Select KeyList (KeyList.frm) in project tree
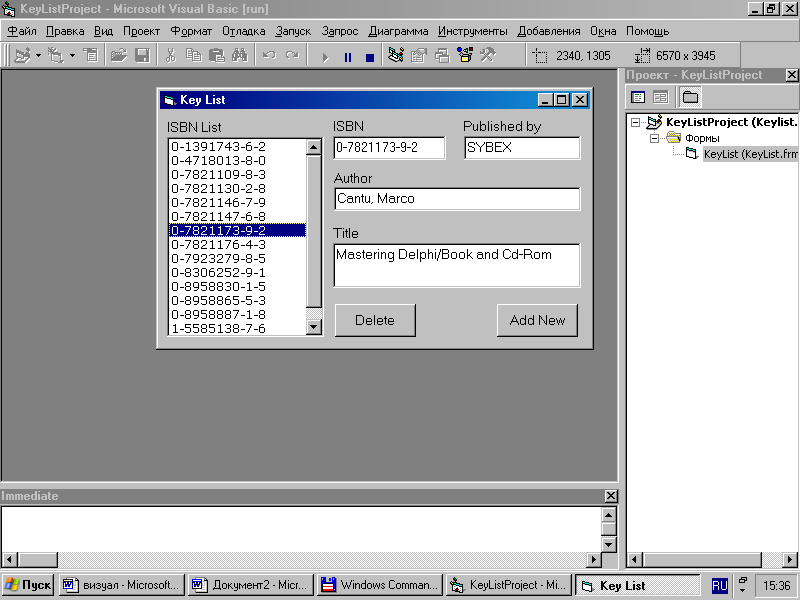This screenshot has width=800, height=600. (x=750, y=154)
